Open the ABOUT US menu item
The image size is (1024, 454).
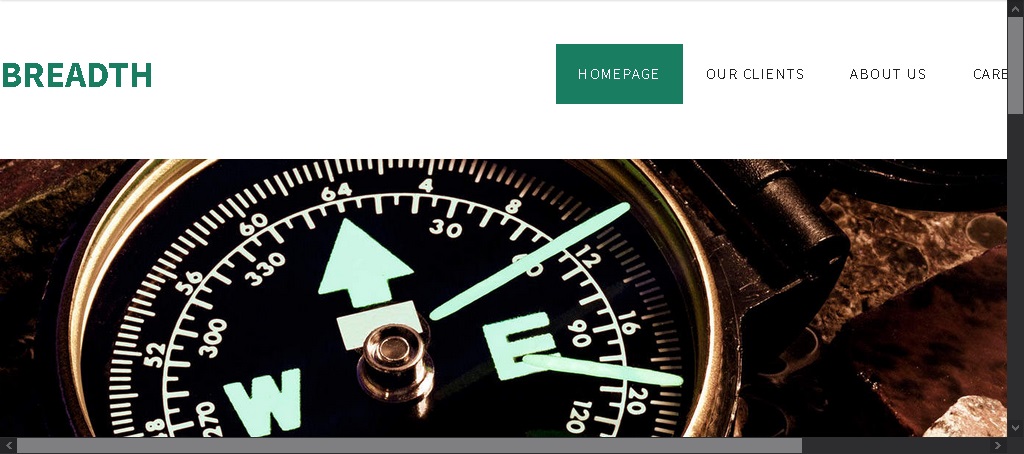click(888, 74)
